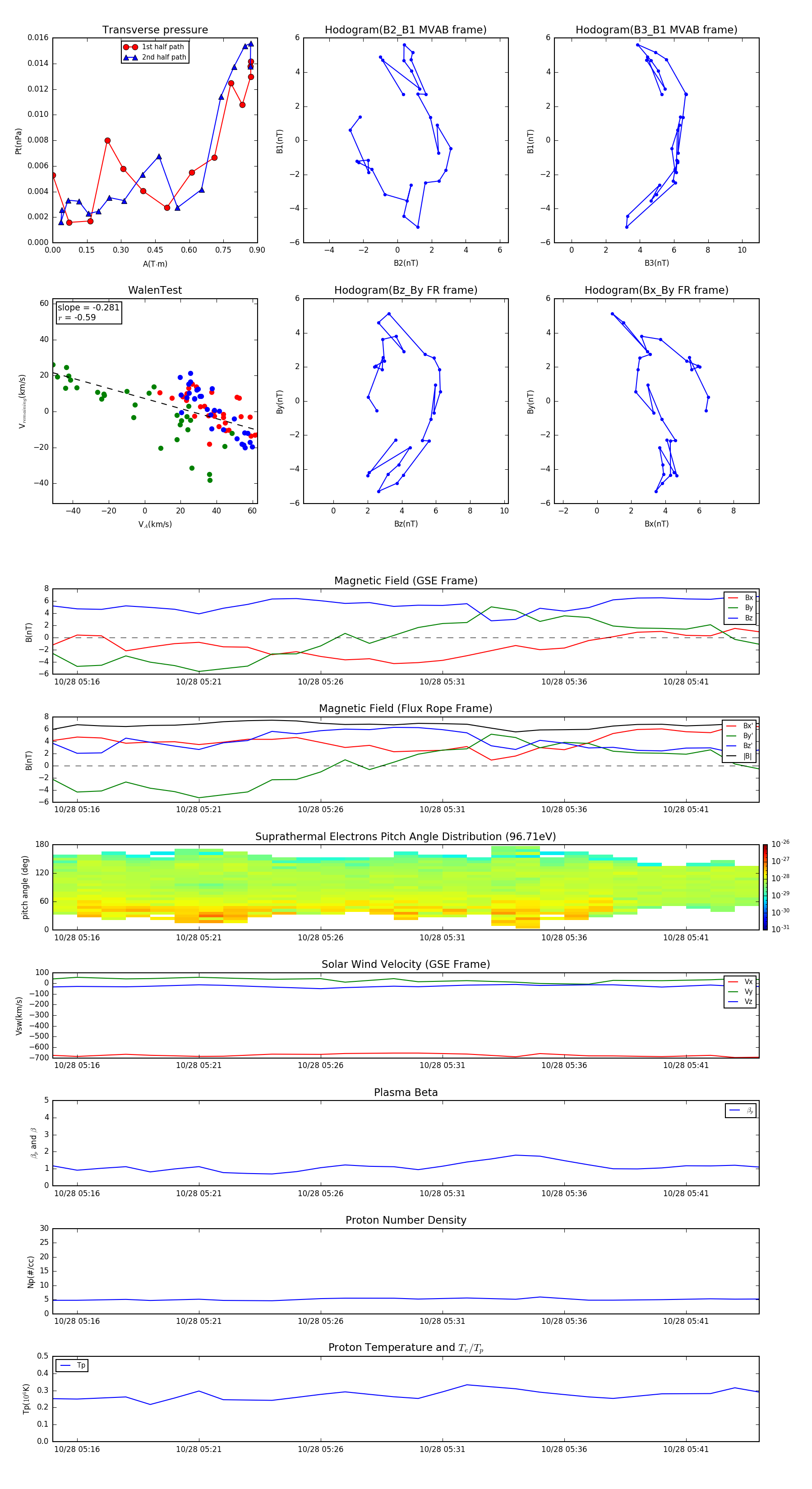Click the '10^-26' colorbar label
This screenshot has width=812, height=1489.
point(780,844)
